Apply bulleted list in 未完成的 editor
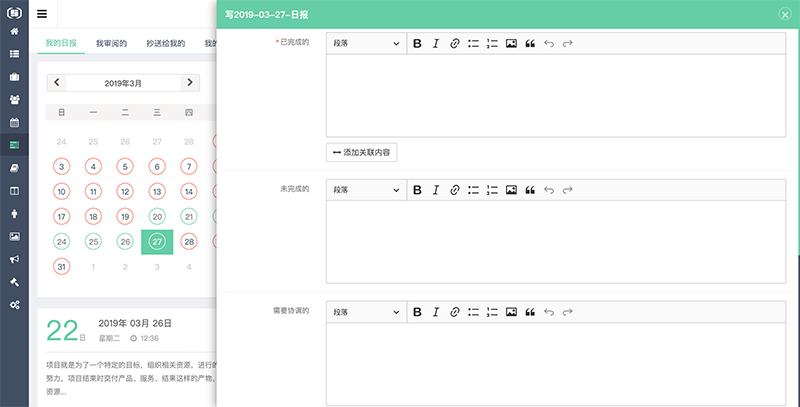 (473, 190)
